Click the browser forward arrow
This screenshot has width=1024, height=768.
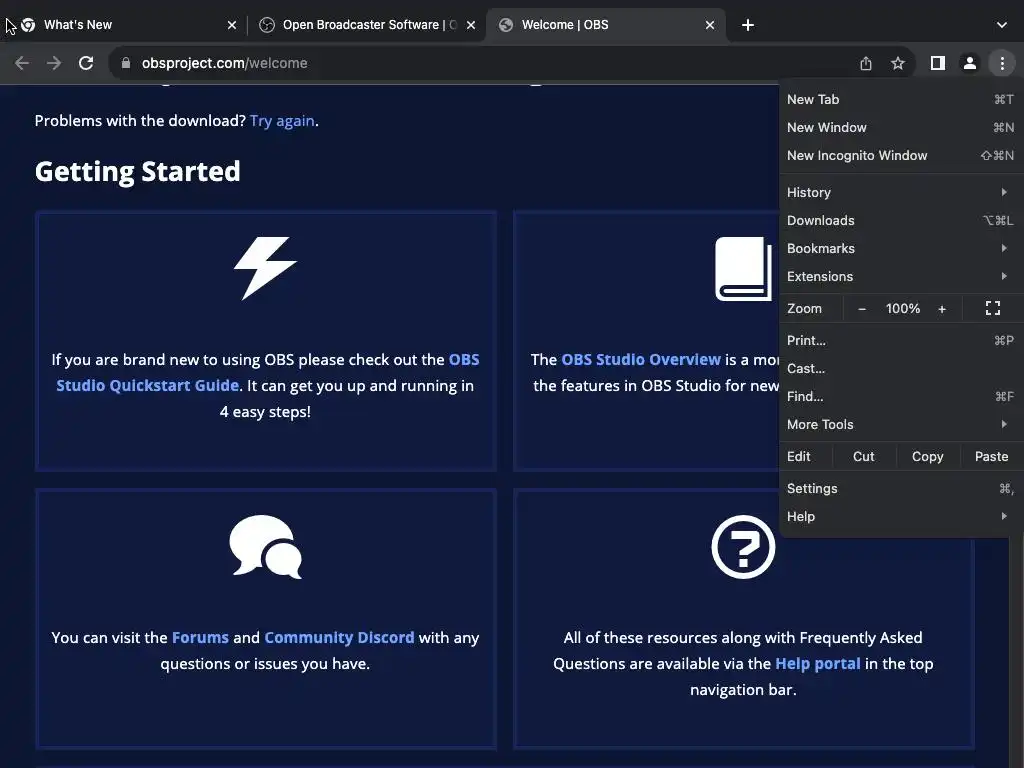(x=54, y=63)
